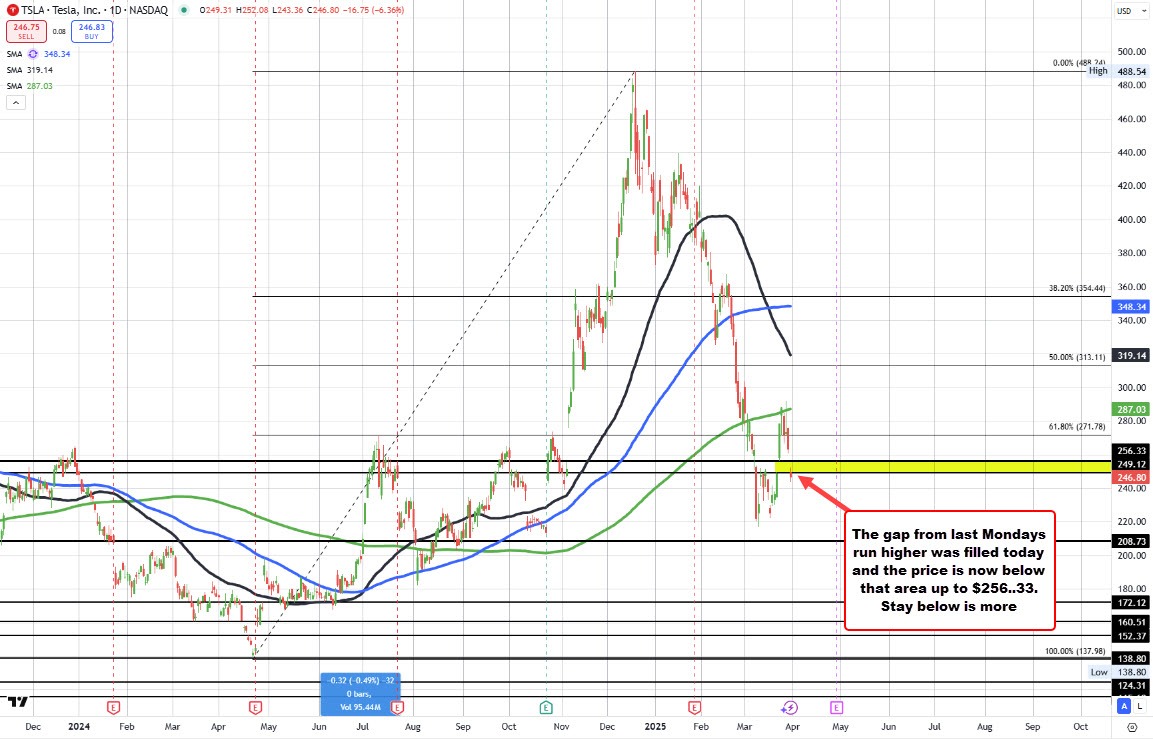
Task: Open the TSLA Tesla, Inc. symbol title
Action: point(94,10)
